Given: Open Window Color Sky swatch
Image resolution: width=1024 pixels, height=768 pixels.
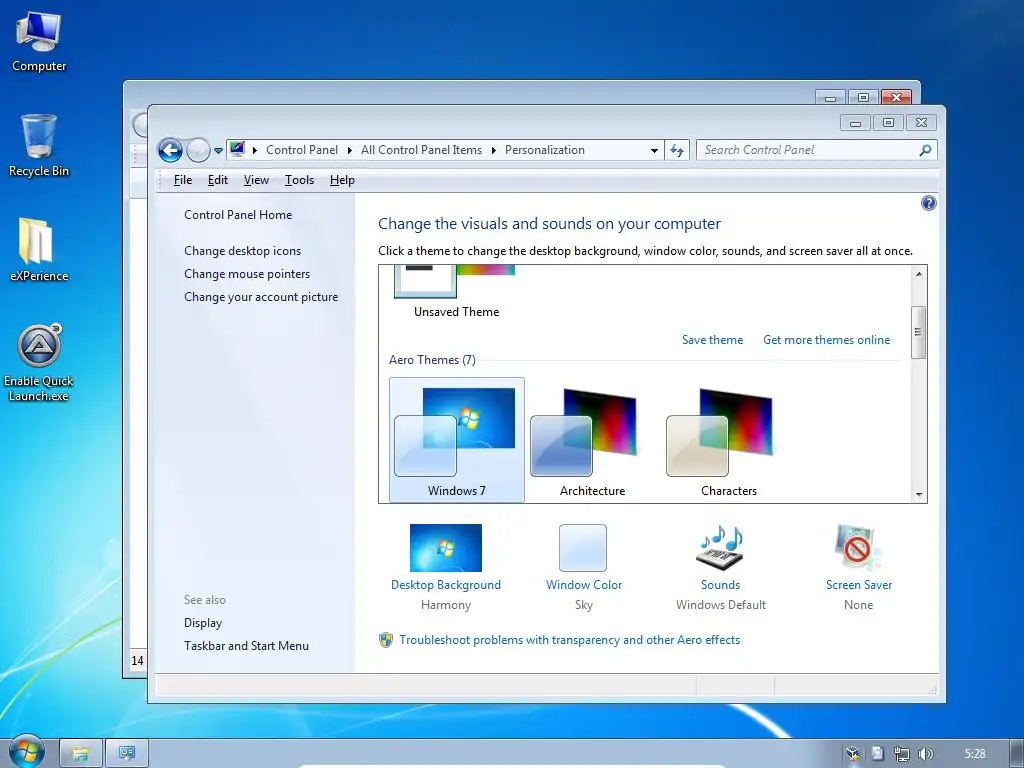Looking at the screenshot, I should [x=583, y=548].
